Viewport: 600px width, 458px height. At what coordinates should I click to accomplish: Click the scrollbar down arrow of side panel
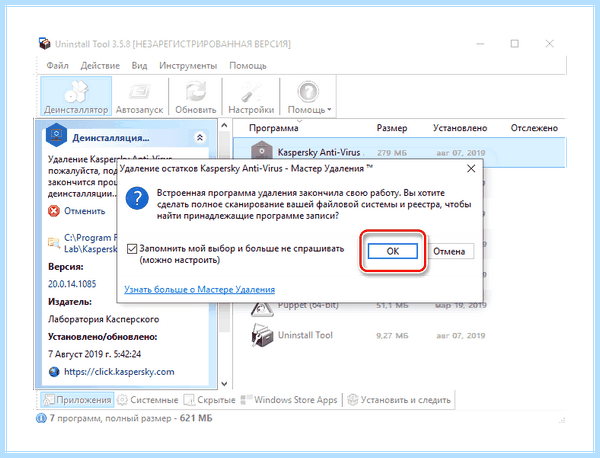point(225,384)
